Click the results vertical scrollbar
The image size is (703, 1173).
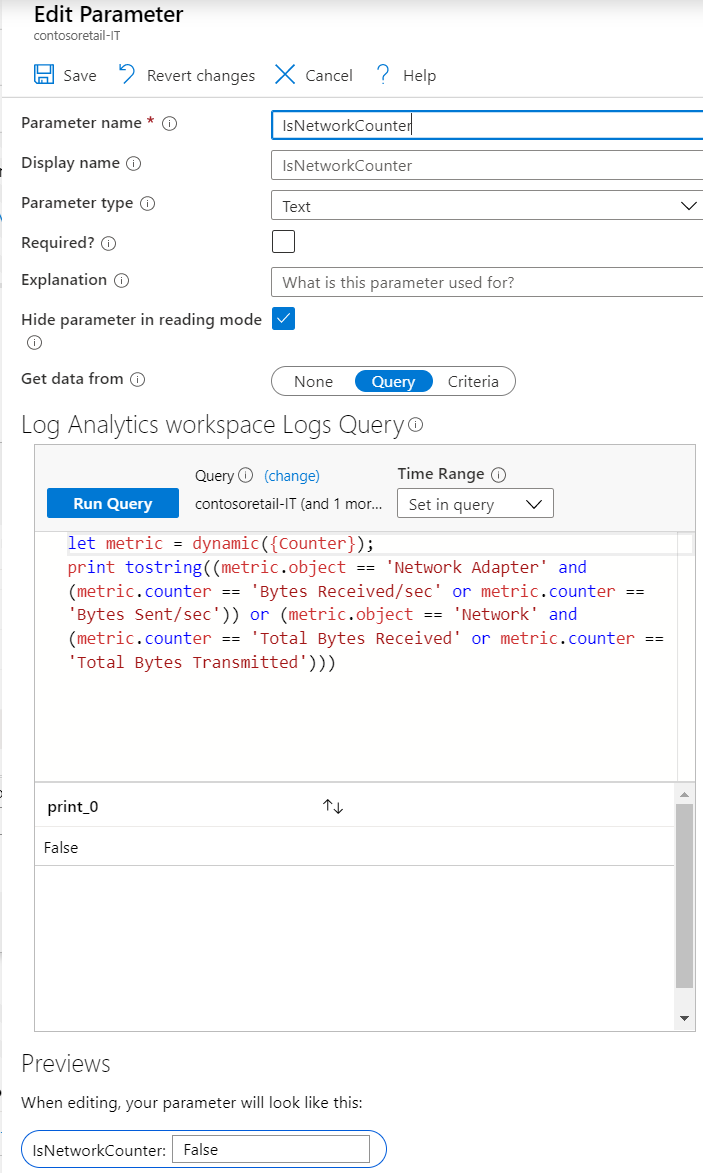[x=684, y=895]
